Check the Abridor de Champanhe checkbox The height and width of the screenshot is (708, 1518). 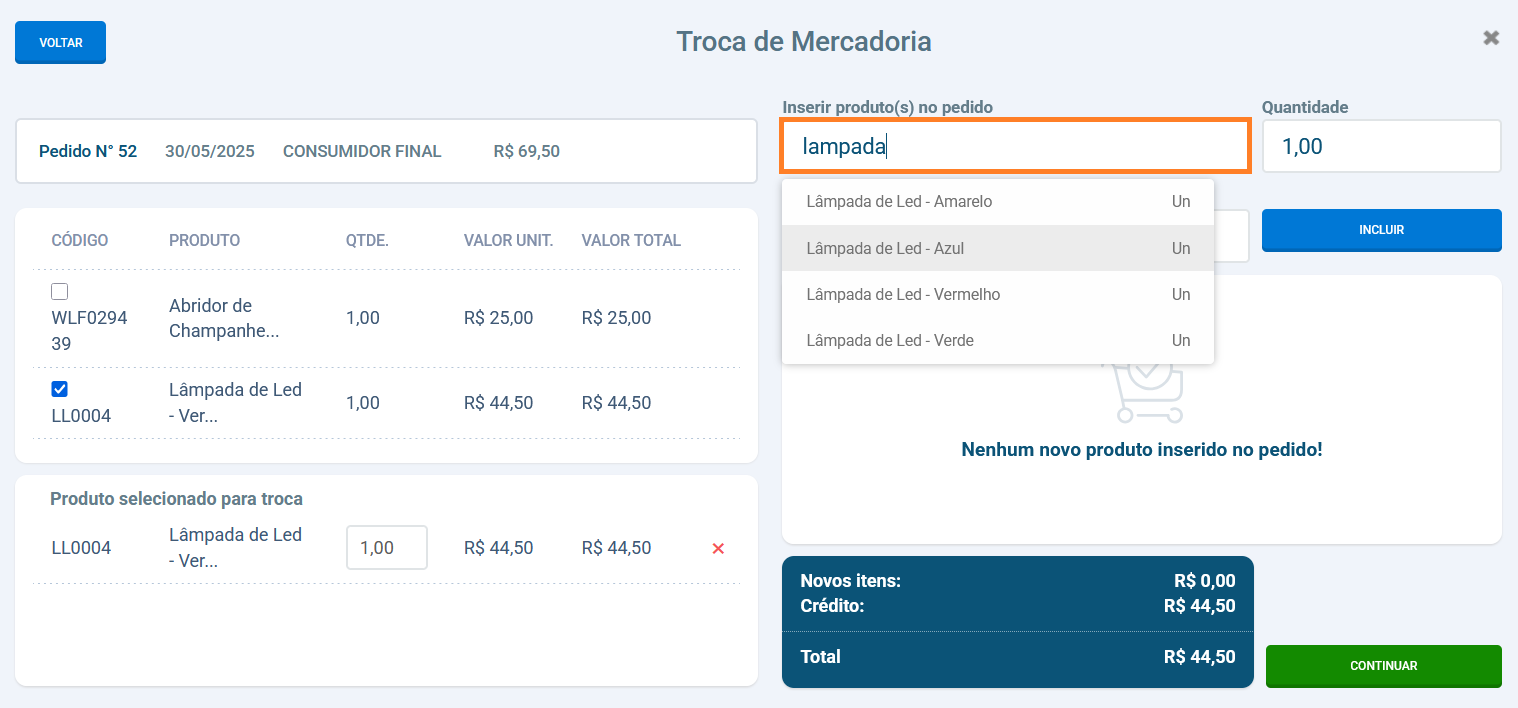coord(60,292)
